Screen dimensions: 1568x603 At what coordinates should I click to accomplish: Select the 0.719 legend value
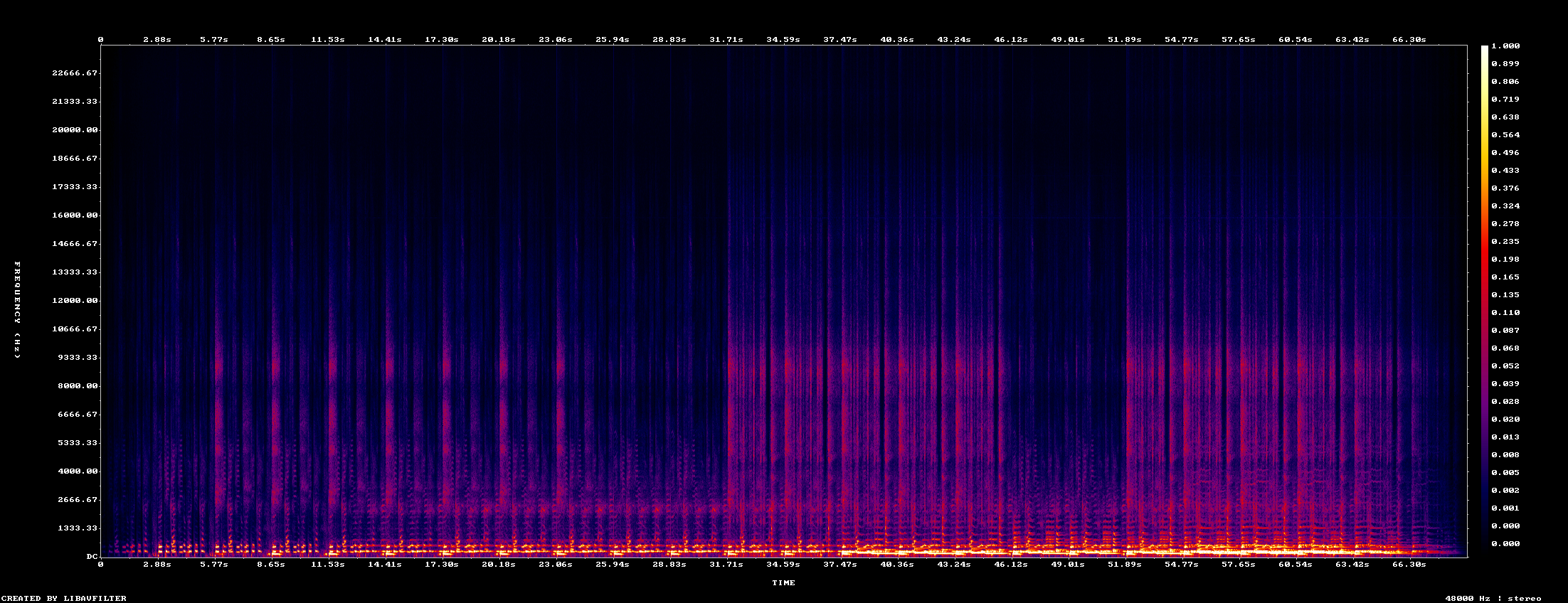pyautogui.click(x=1505, y=100)
